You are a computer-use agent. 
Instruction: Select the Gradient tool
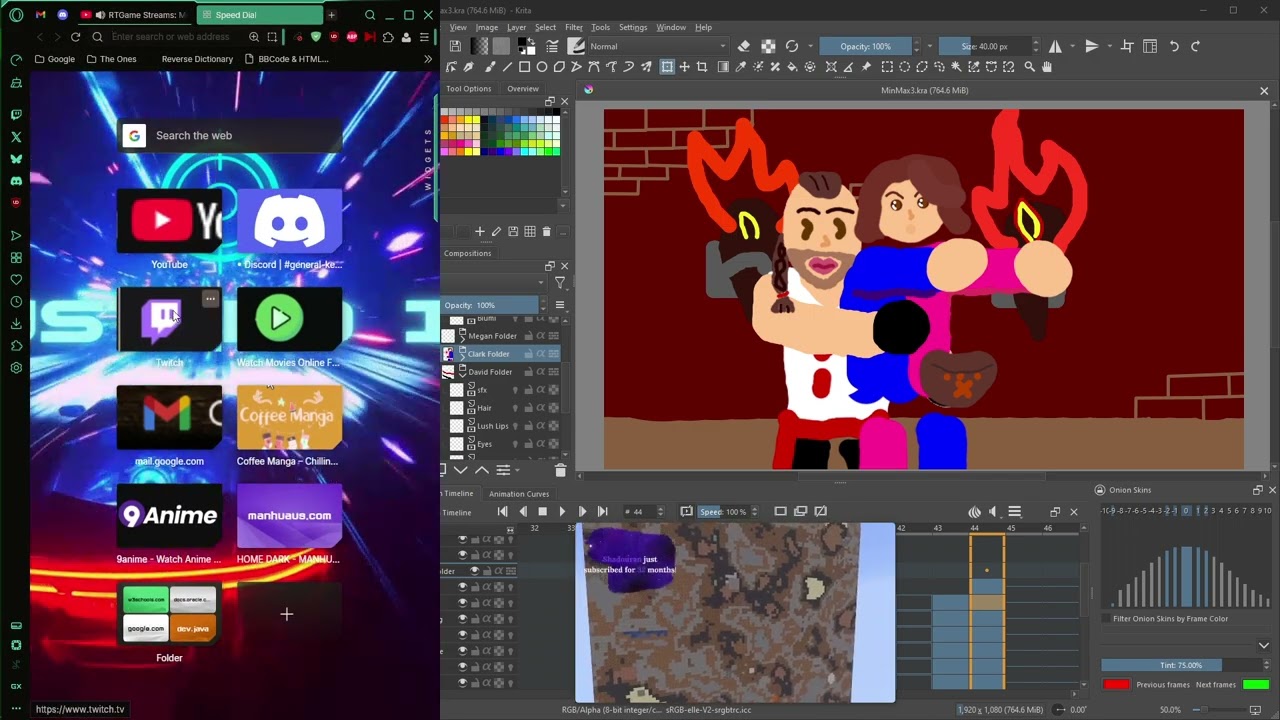coord(722,67)
